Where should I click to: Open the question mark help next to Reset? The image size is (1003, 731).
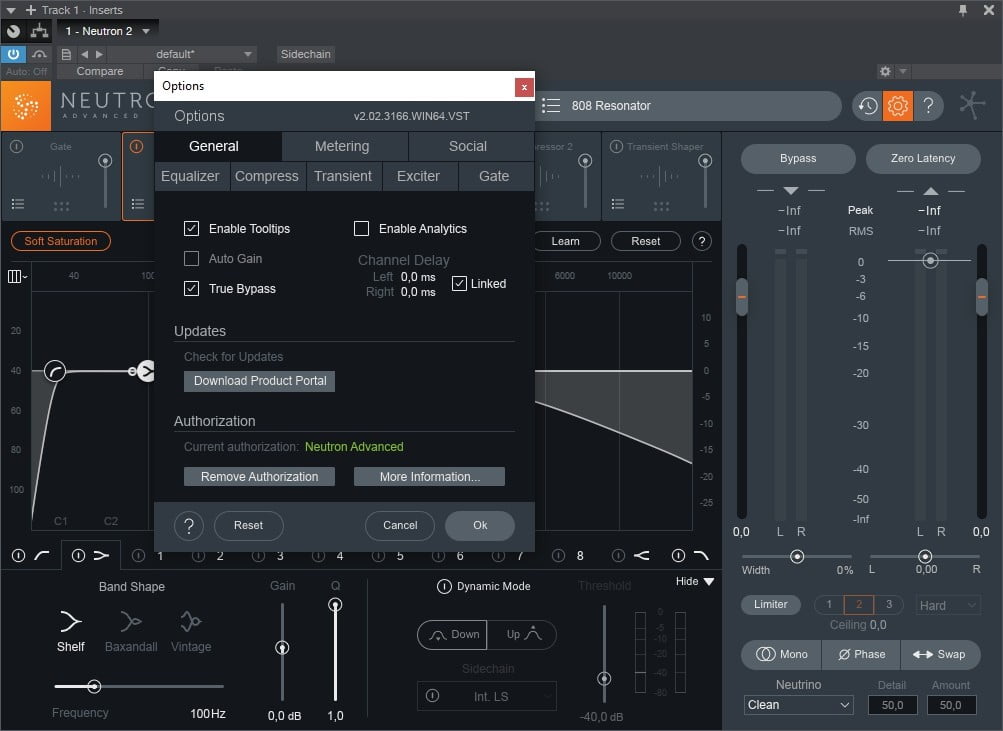point(702,241)
